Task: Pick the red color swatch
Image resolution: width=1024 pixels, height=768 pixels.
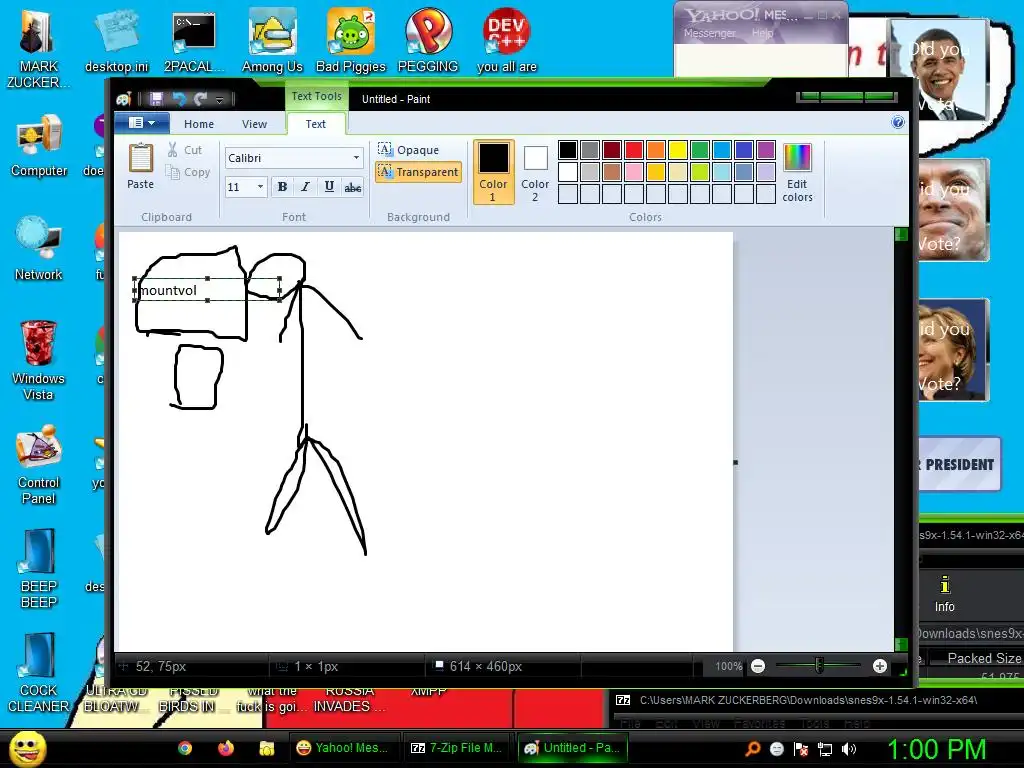Action: (x=633, y=150)
